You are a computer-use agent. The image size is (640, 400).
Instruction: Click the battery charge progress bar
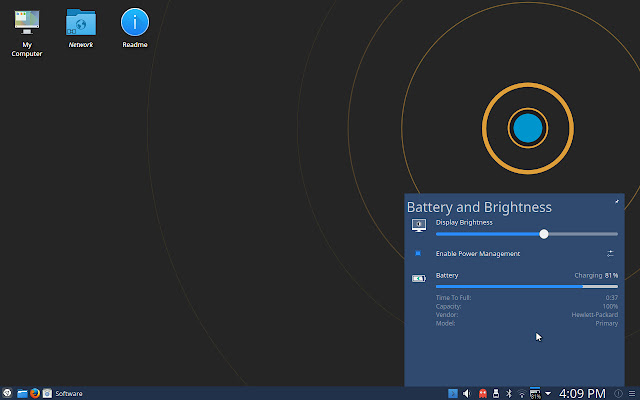(x=527, y=287)
